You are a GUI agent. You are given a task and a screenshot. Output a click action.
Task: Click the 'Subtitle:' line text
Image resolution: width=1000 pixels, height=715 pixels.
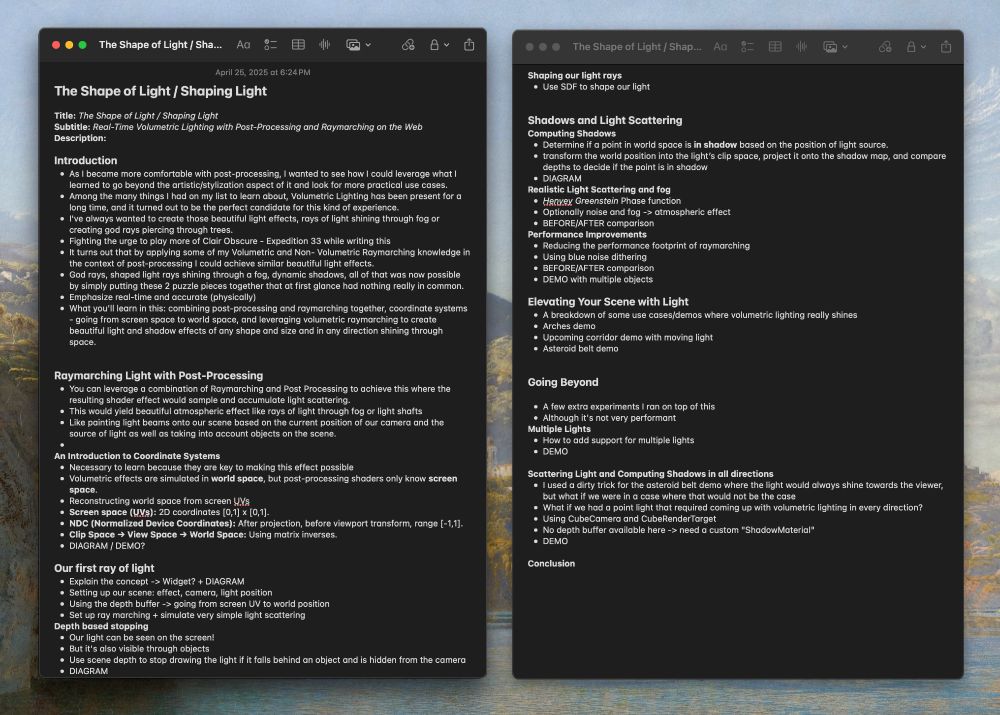(x=238, y=127)
